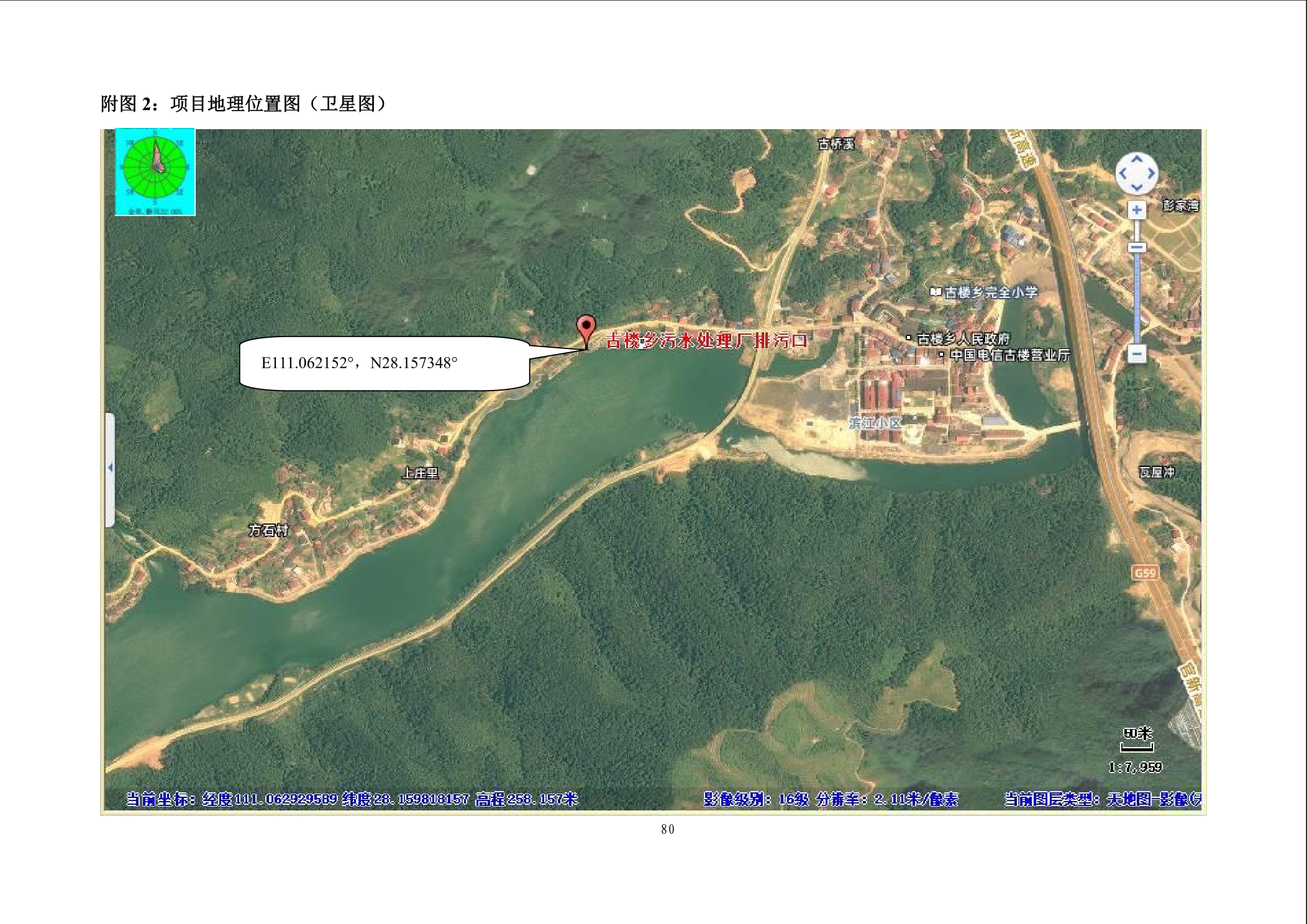
Task: Pan the map down with the arrow
Action: [1136, 187]
